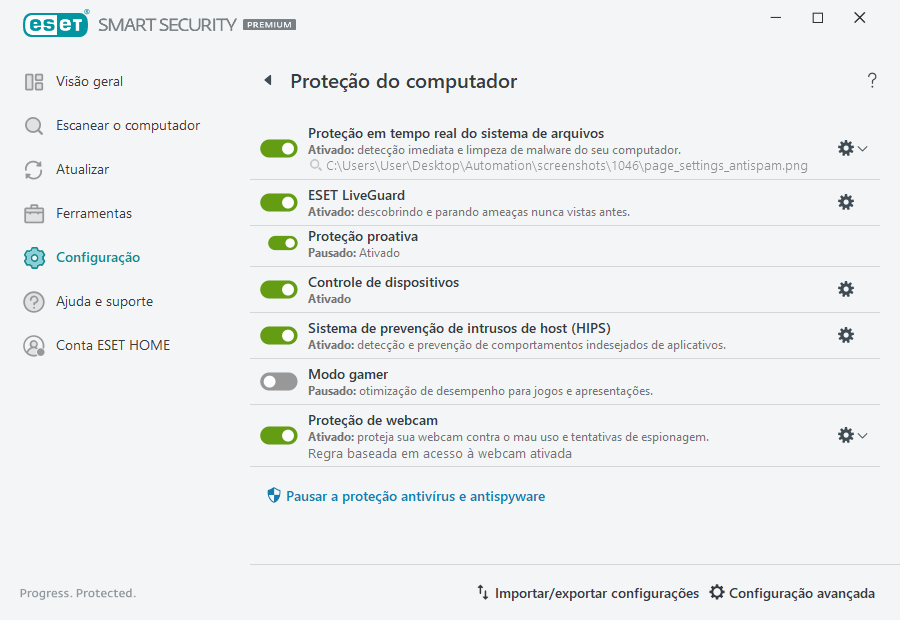The height and width of the screenshot is (620, 900).
Task: Click the help question mark icon
Action: (x=871, y=80)
